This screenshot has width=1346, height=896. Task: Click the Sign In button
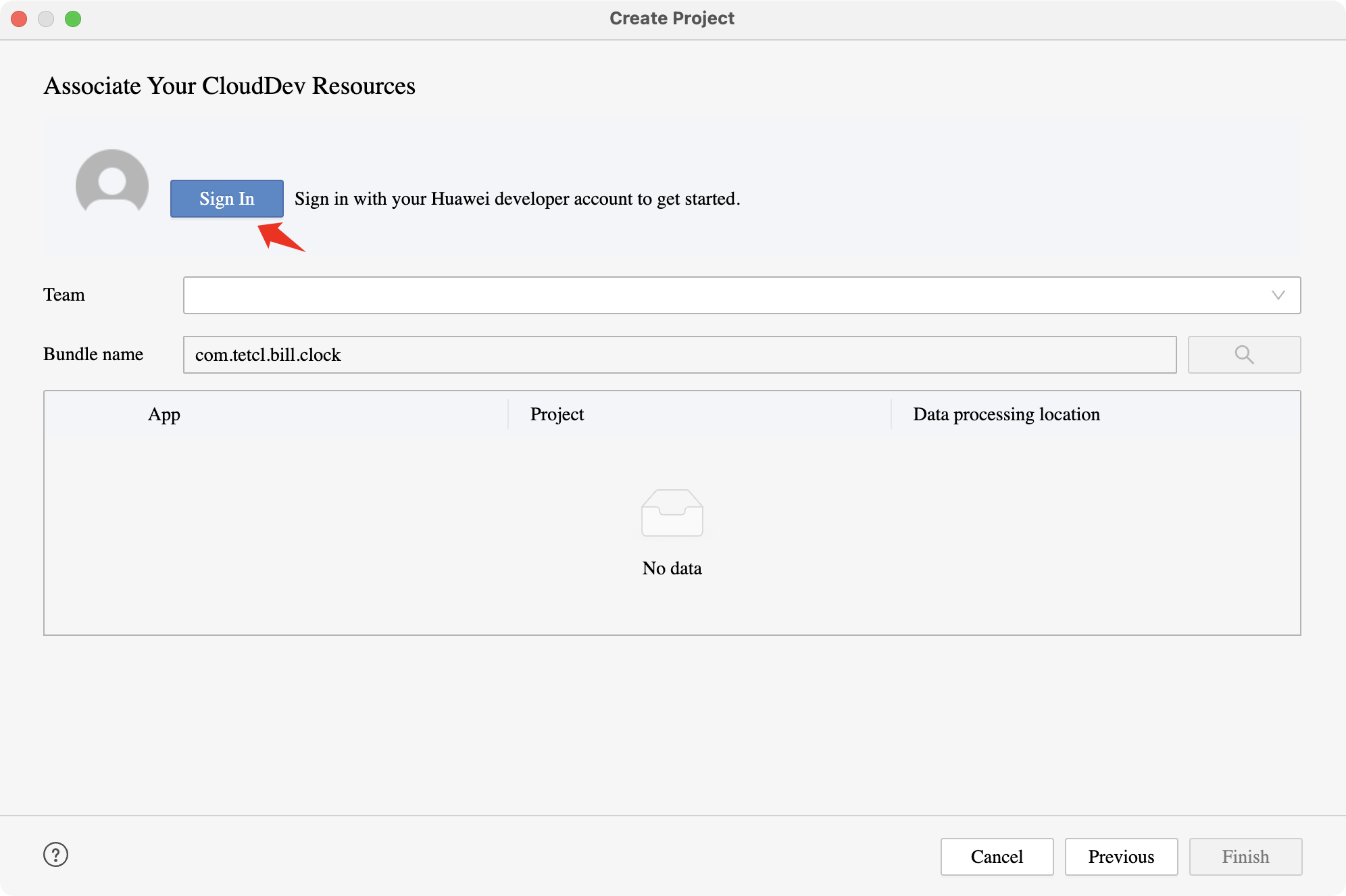click(226, 199)
